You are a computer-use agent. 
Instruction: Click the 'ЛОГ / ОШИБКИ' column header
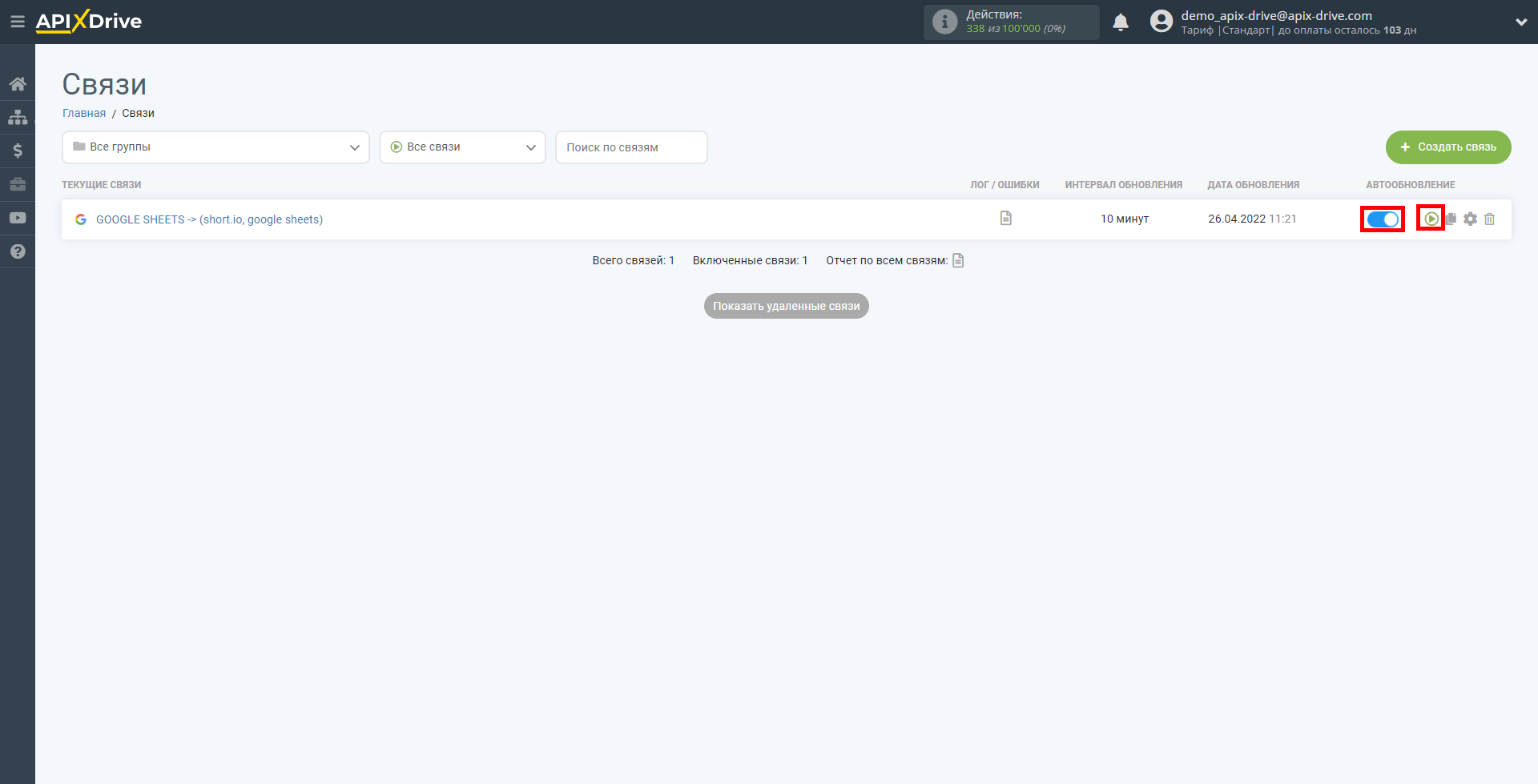[x=1005, y=185]
